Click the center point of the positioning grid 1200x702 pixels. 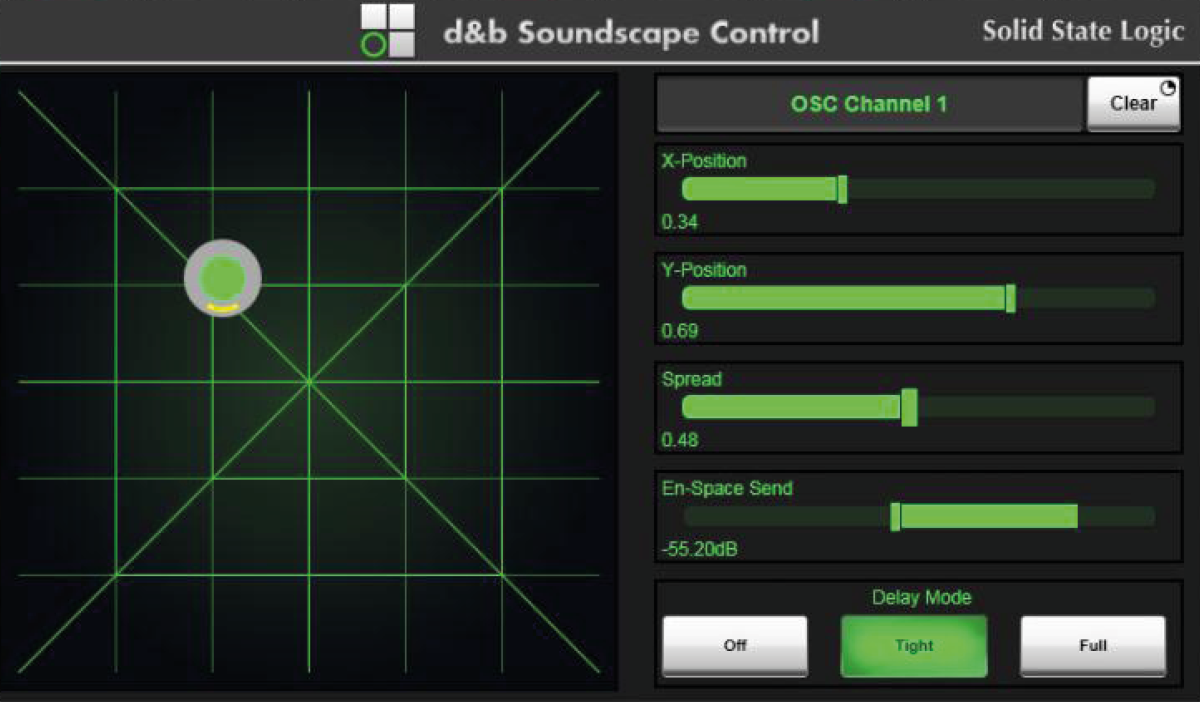tap(309, 381)
